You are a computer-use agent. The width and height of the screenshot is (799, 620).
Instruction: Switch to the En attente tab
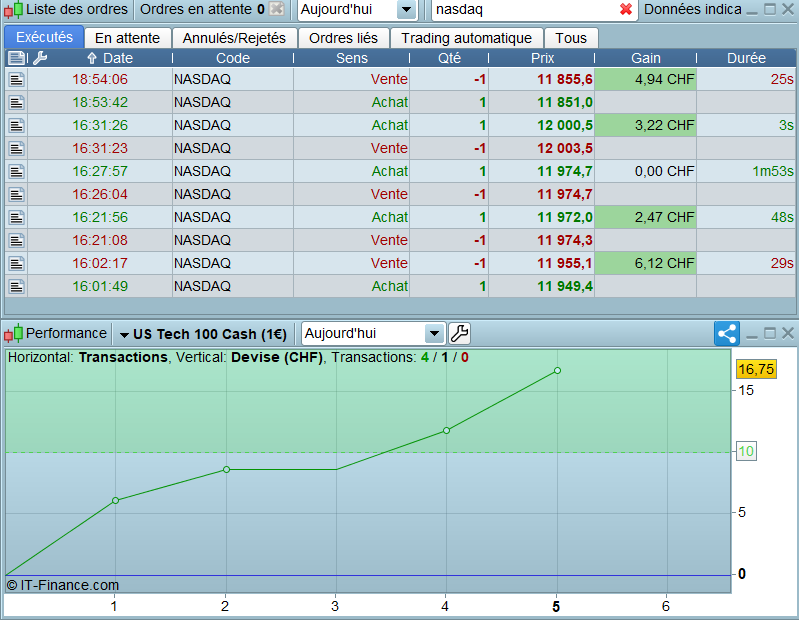127,38
